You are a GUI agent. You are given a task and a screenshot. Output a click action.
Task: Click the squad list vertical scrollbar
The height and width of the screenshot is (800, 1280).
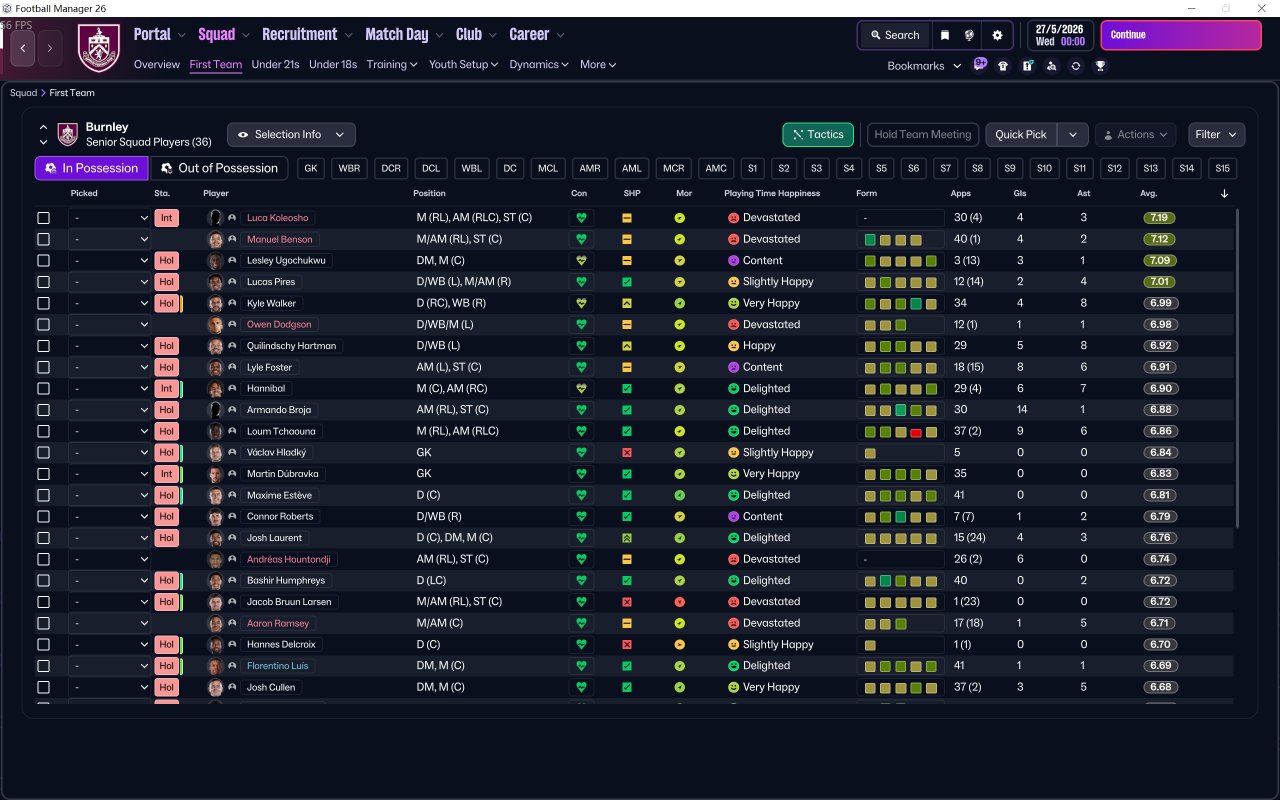click(1238, 367)
